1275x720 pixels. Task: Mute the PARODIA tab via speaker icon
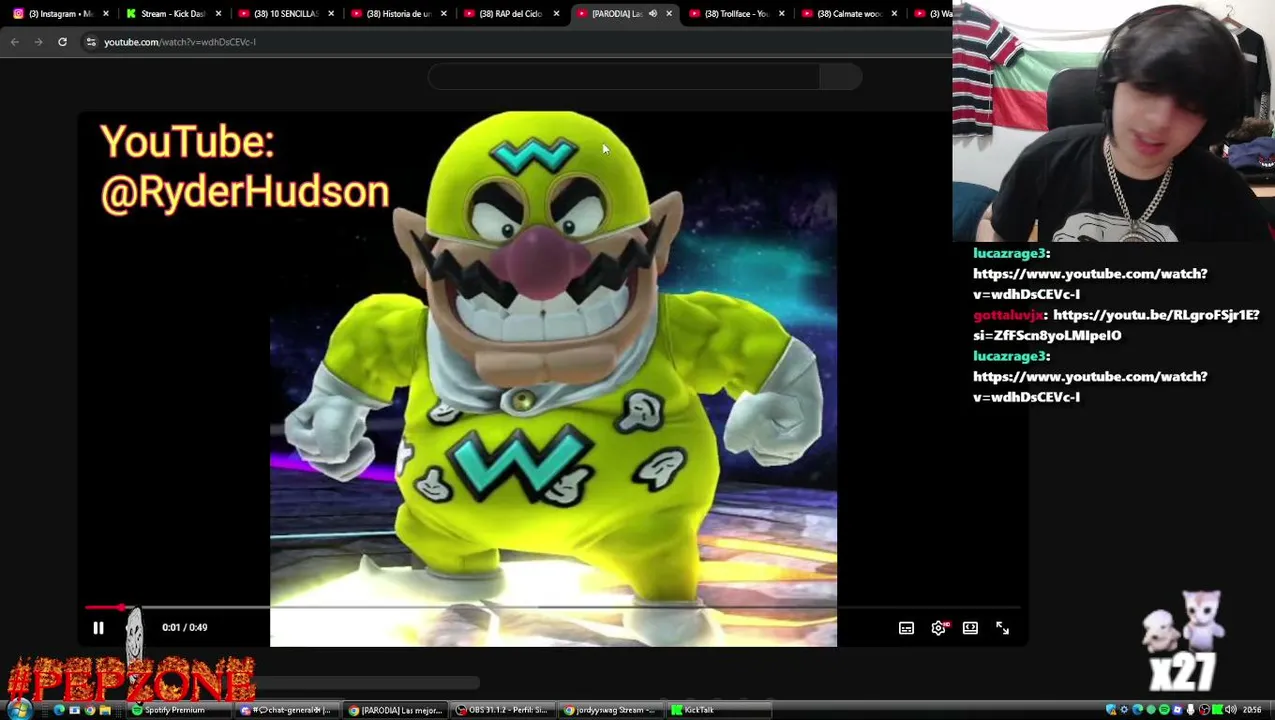tap(653, 13)
